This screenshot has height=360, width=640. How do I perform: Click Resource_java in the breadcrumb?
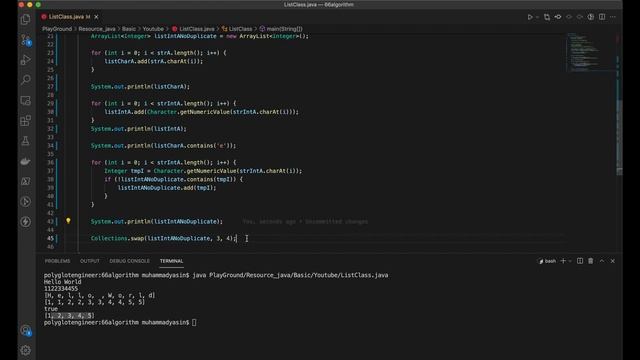(x=97, y=29)
